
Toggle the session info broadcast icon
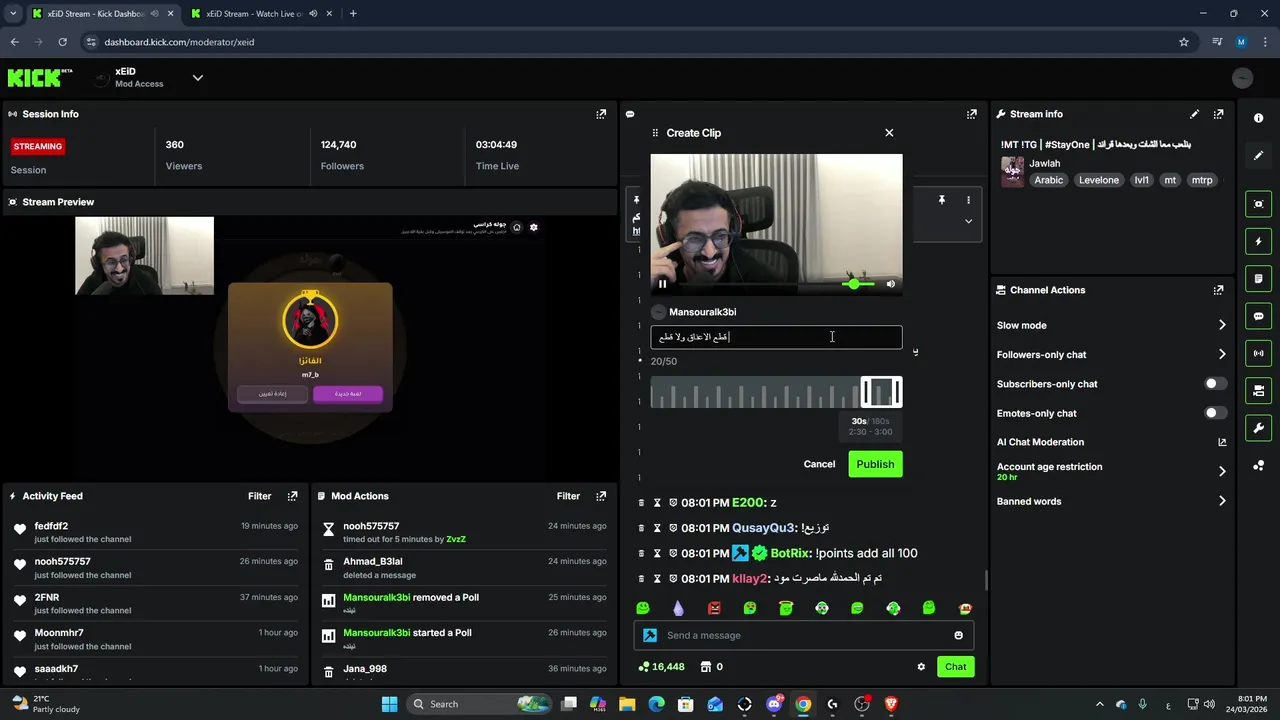coord(1258,353)
